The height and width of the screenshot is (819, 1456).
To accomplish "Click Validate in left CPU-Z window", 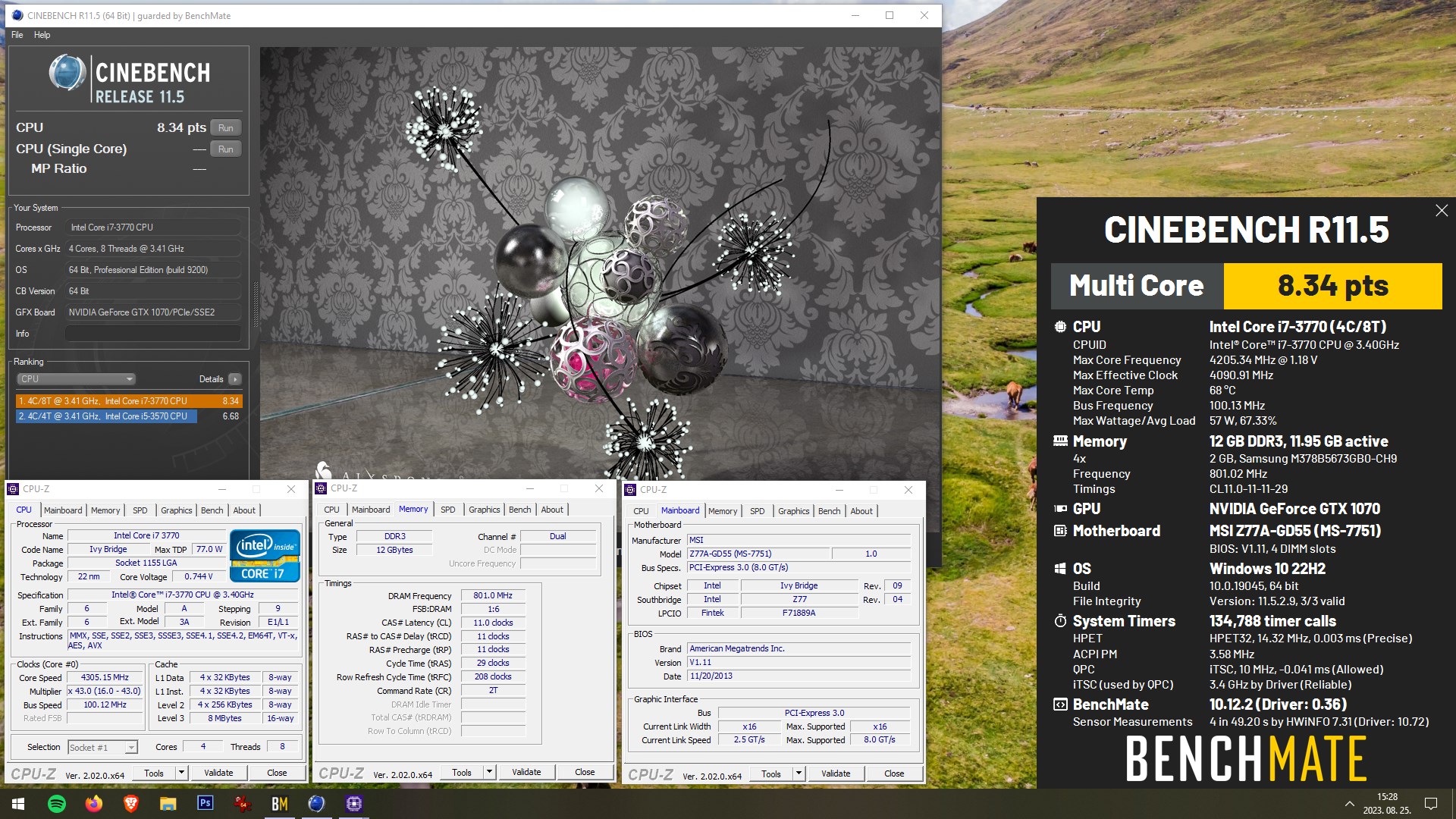I will pyautogui.click(x=218, y=773).
